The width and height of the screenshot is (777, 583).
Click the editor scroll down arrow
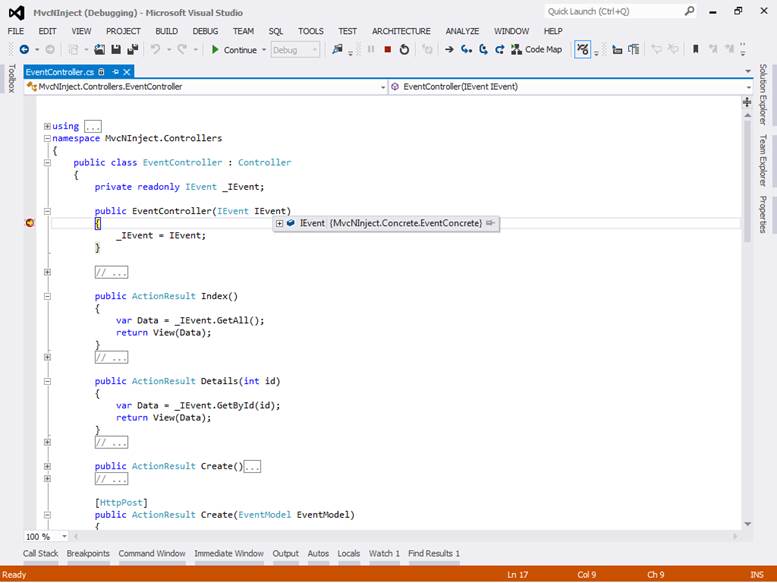pos(748,524)
